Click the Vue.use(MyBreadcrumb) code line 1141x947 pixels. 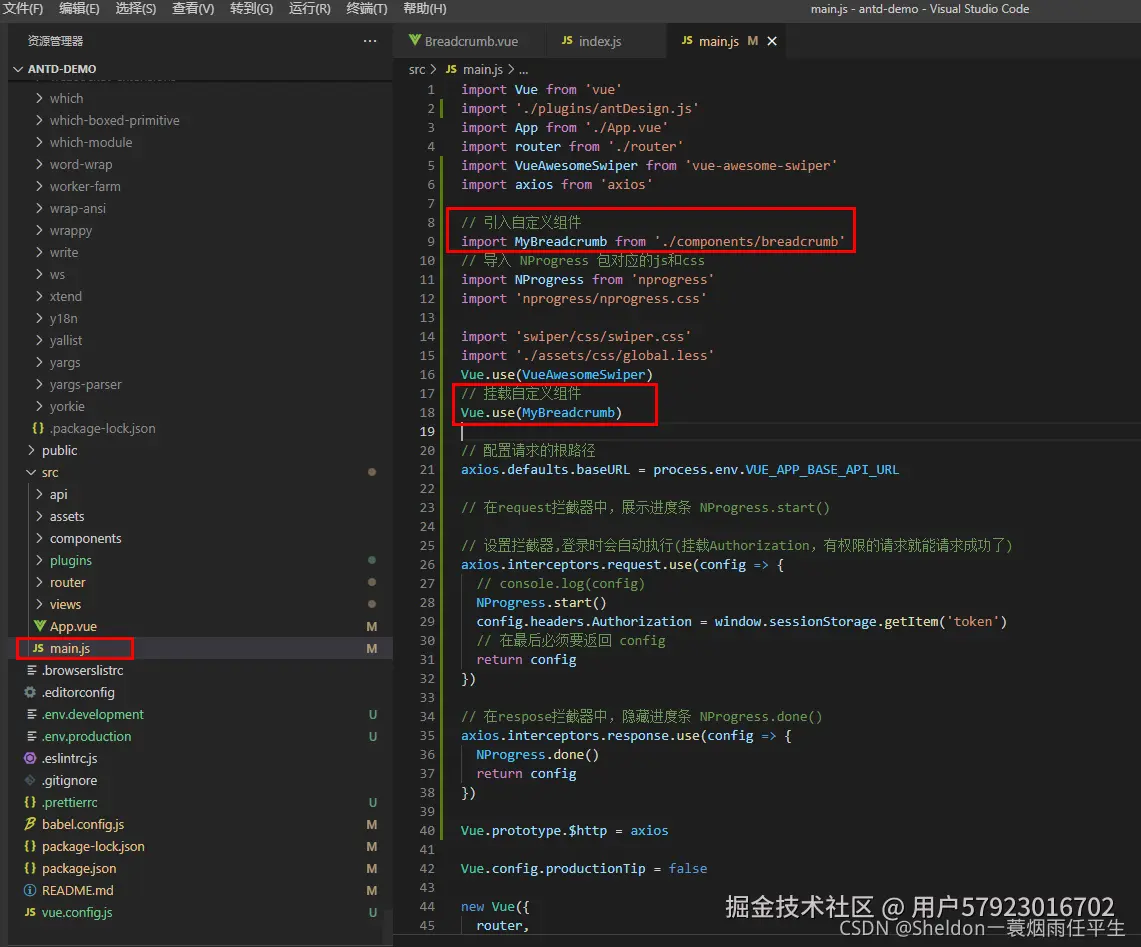[x=541, y=412]
